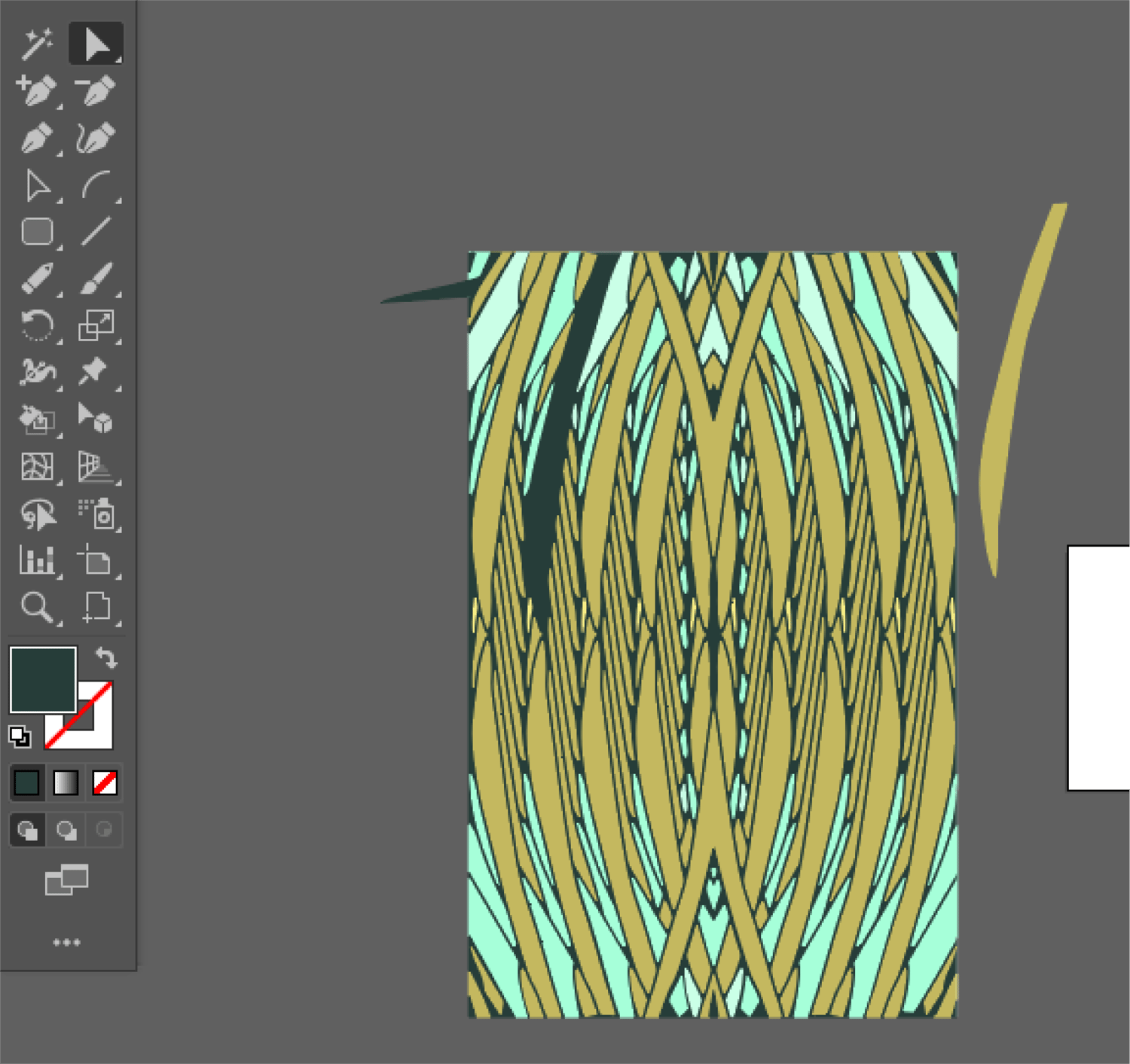Enable Draw Inside mode

104,831
